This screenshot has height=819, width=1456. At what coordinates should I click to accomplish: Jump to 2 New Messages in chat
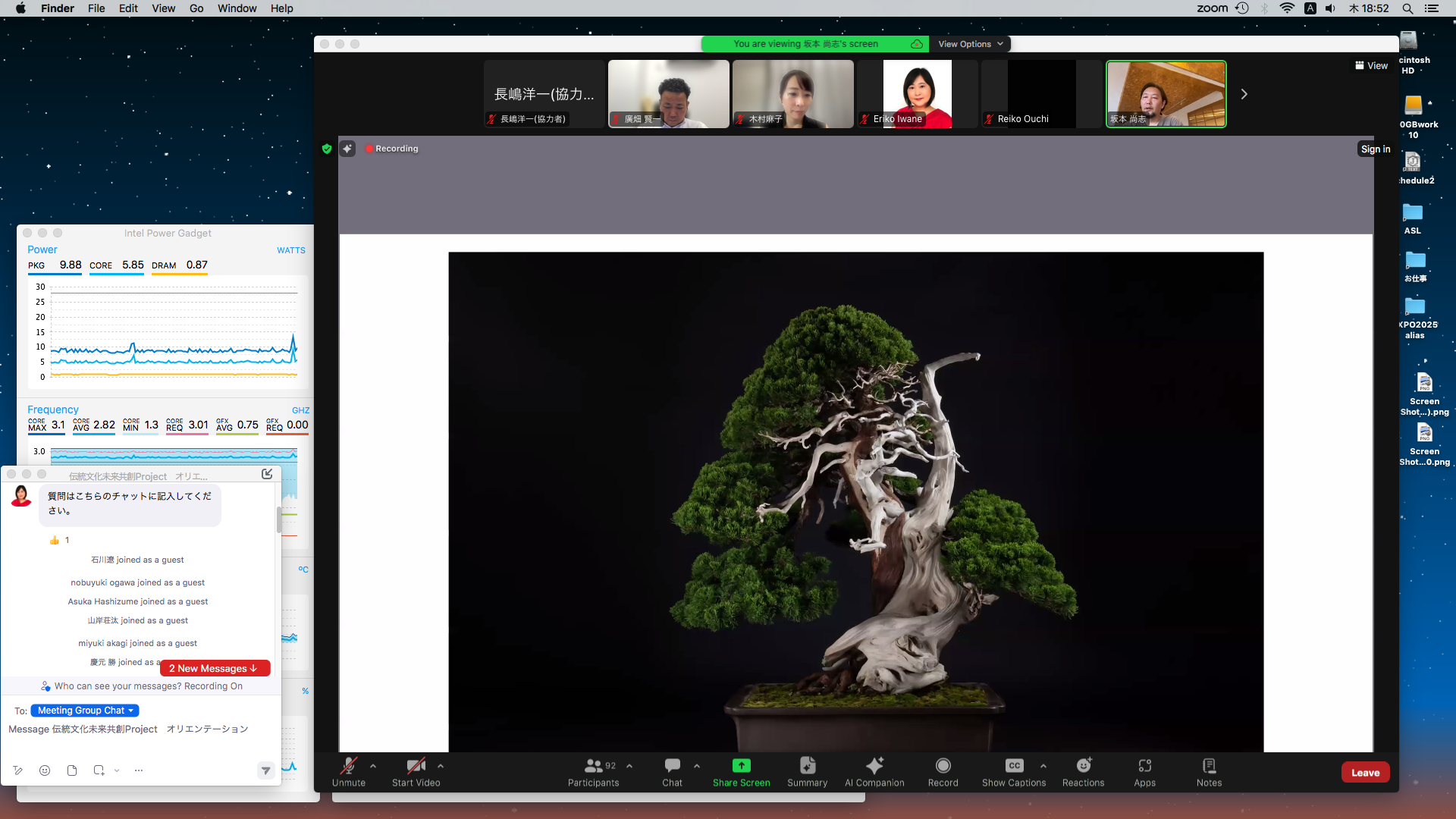click(x=215, y=668)
